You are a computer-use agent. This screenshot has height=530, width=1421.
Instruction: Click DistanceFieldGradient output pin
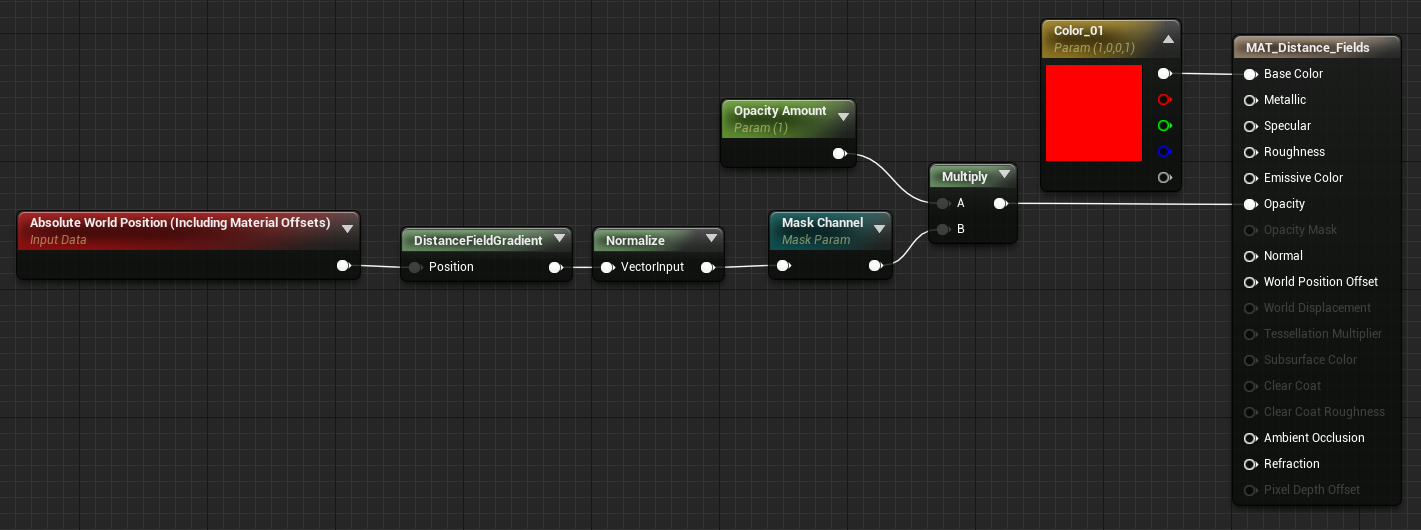click(556, 267)
